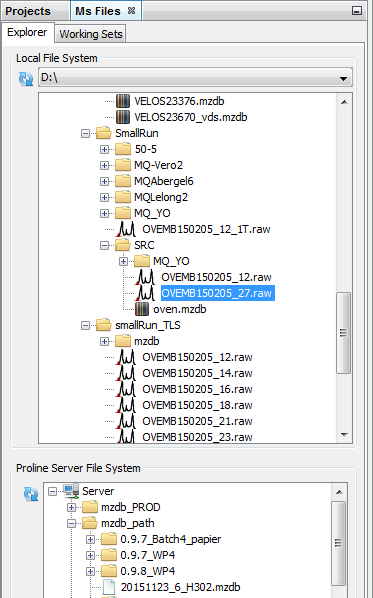
Task: Select the OVEMB150205_12_1T.raw spectrum icon
Action: 127,229
